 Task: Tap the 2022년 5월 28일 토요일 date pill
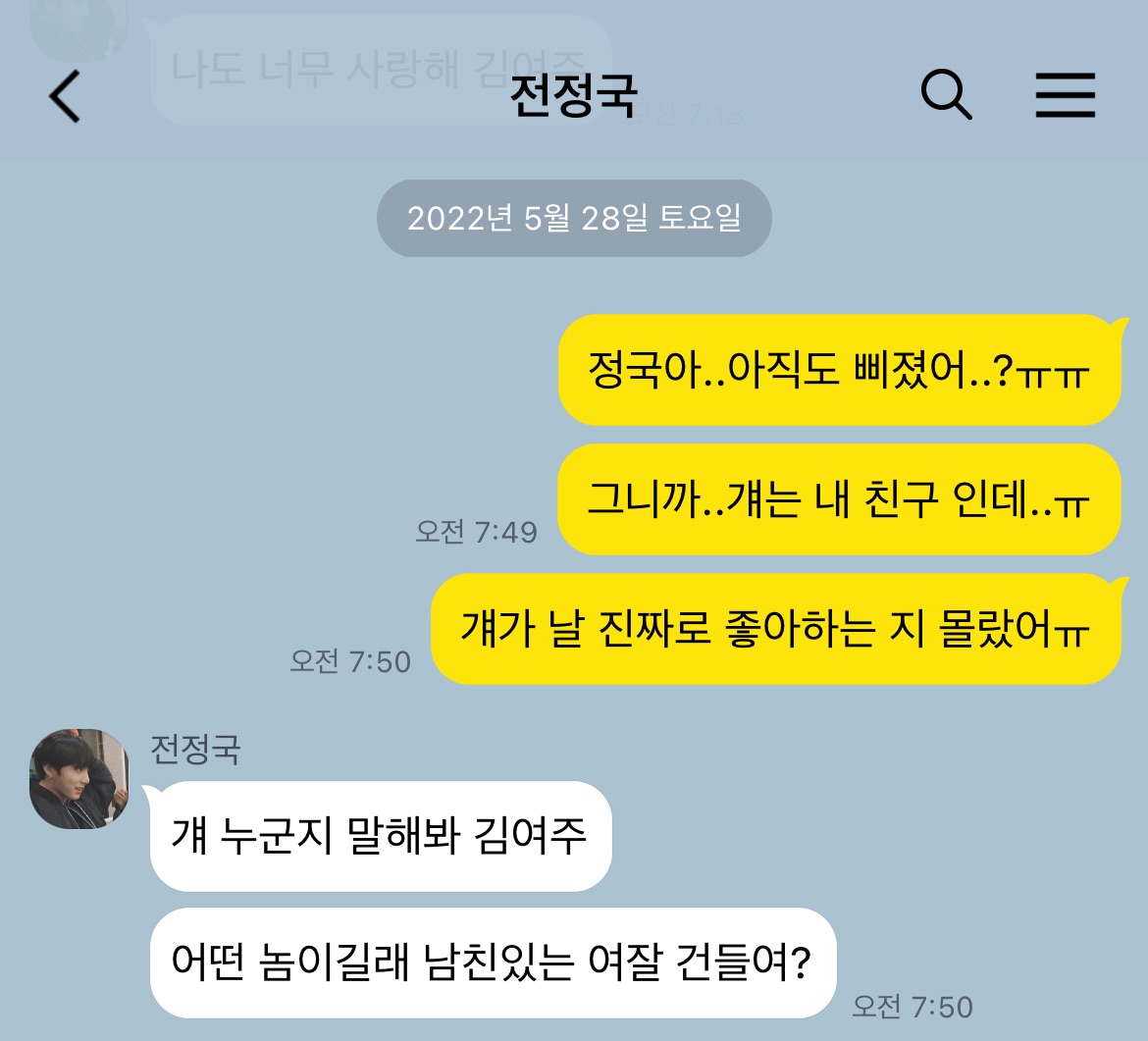click(x=574, y=218)
